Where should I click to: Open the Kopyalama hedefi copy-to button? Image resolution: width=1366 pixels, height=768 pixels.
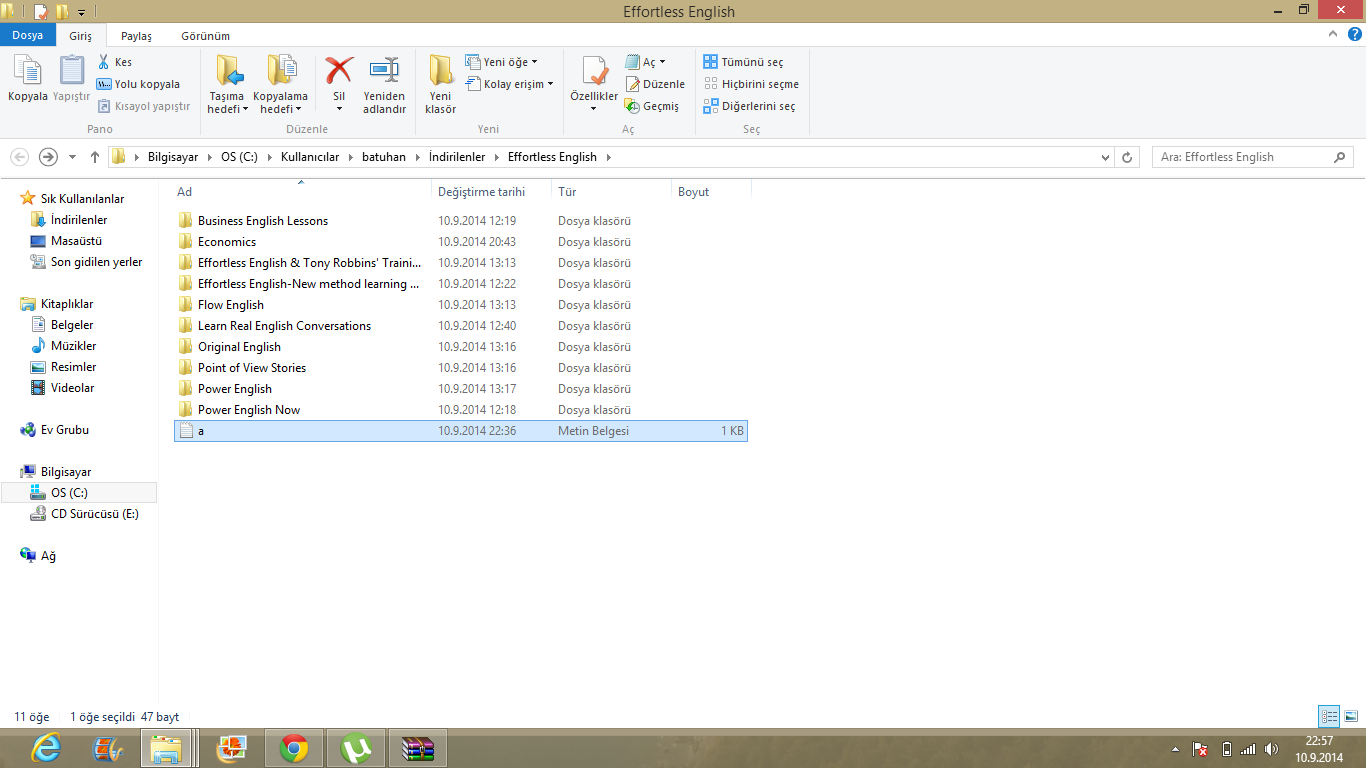tap(280, 84)
